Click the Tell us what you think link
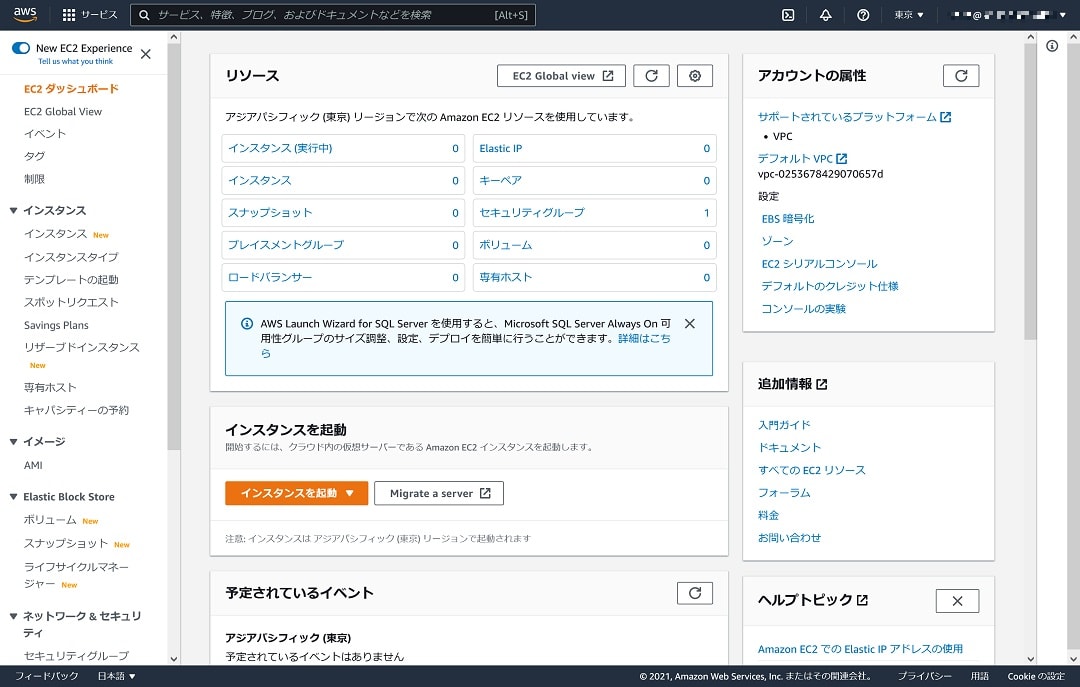The image size is (1080, 687). (x=76, y=61)
